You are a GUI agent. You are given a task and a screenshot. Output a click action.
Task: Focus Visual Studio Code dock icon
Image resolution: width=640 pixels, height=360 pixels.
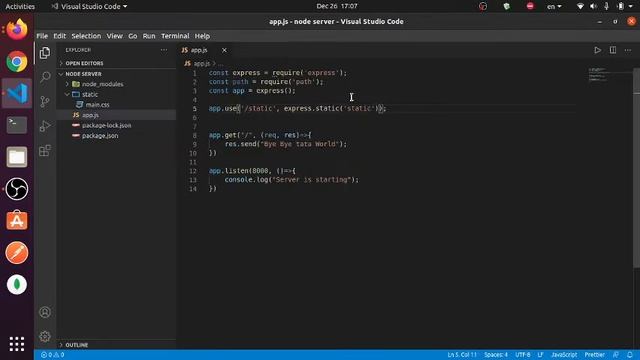17,93
